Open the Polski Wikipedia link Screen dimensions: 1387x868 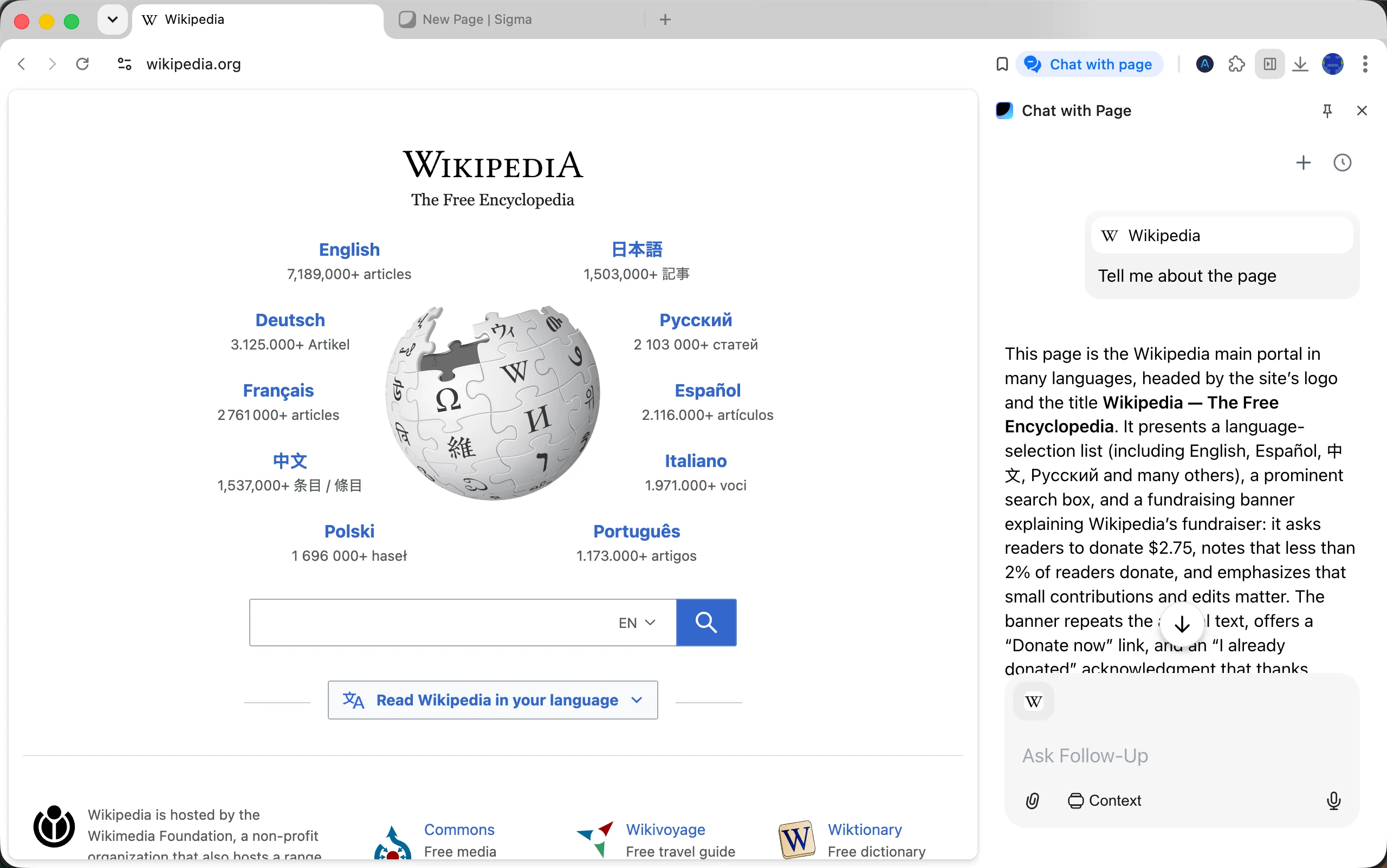pyautogui.click(x=349, y=532)
